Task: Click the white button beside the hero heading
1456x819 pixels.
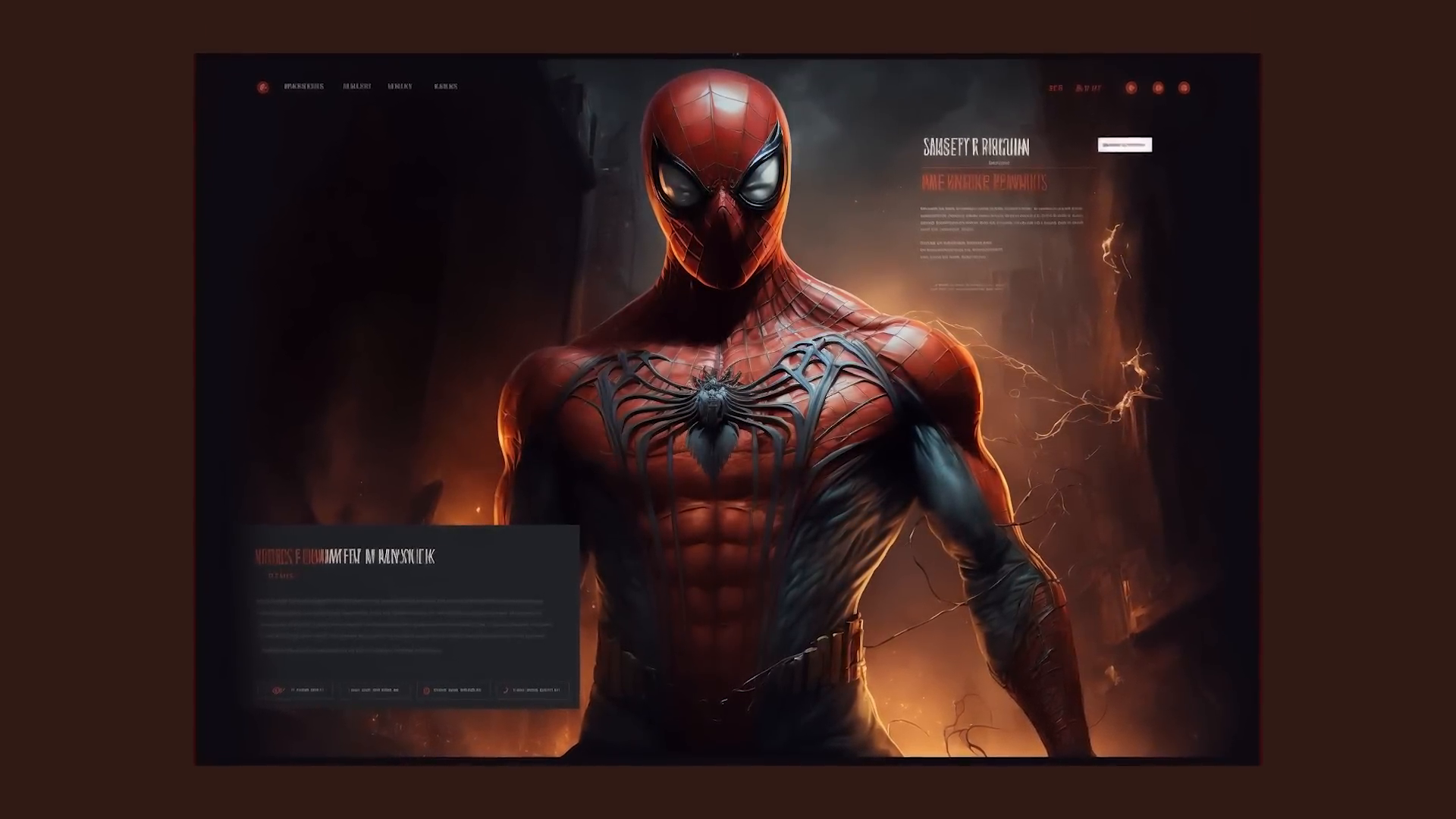Action: [x=1125, y=145]
